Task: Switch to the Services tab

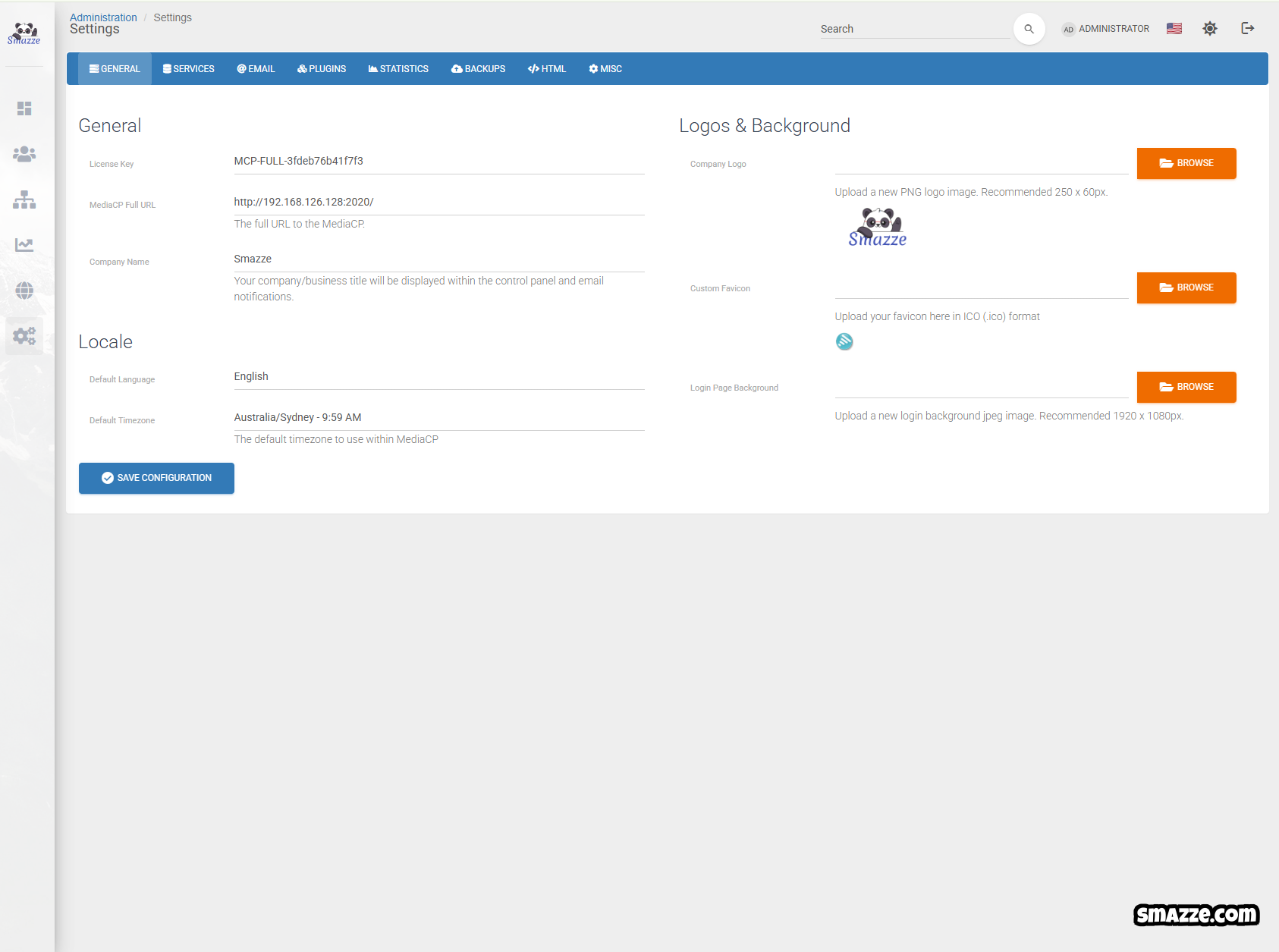Action: tap(189, 69)
